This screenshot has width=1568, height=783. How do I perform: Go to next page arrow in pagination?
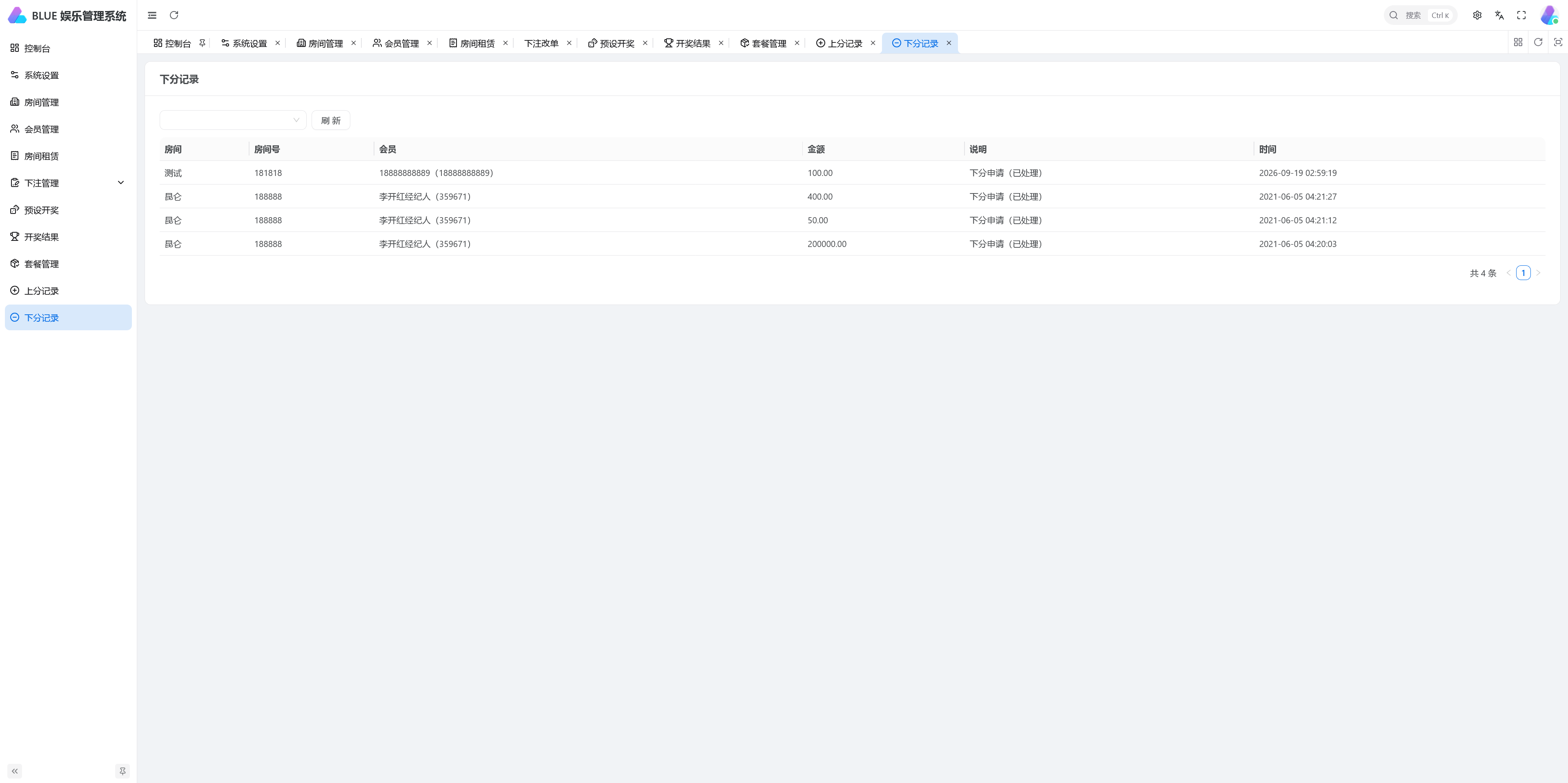point(1538,273)
